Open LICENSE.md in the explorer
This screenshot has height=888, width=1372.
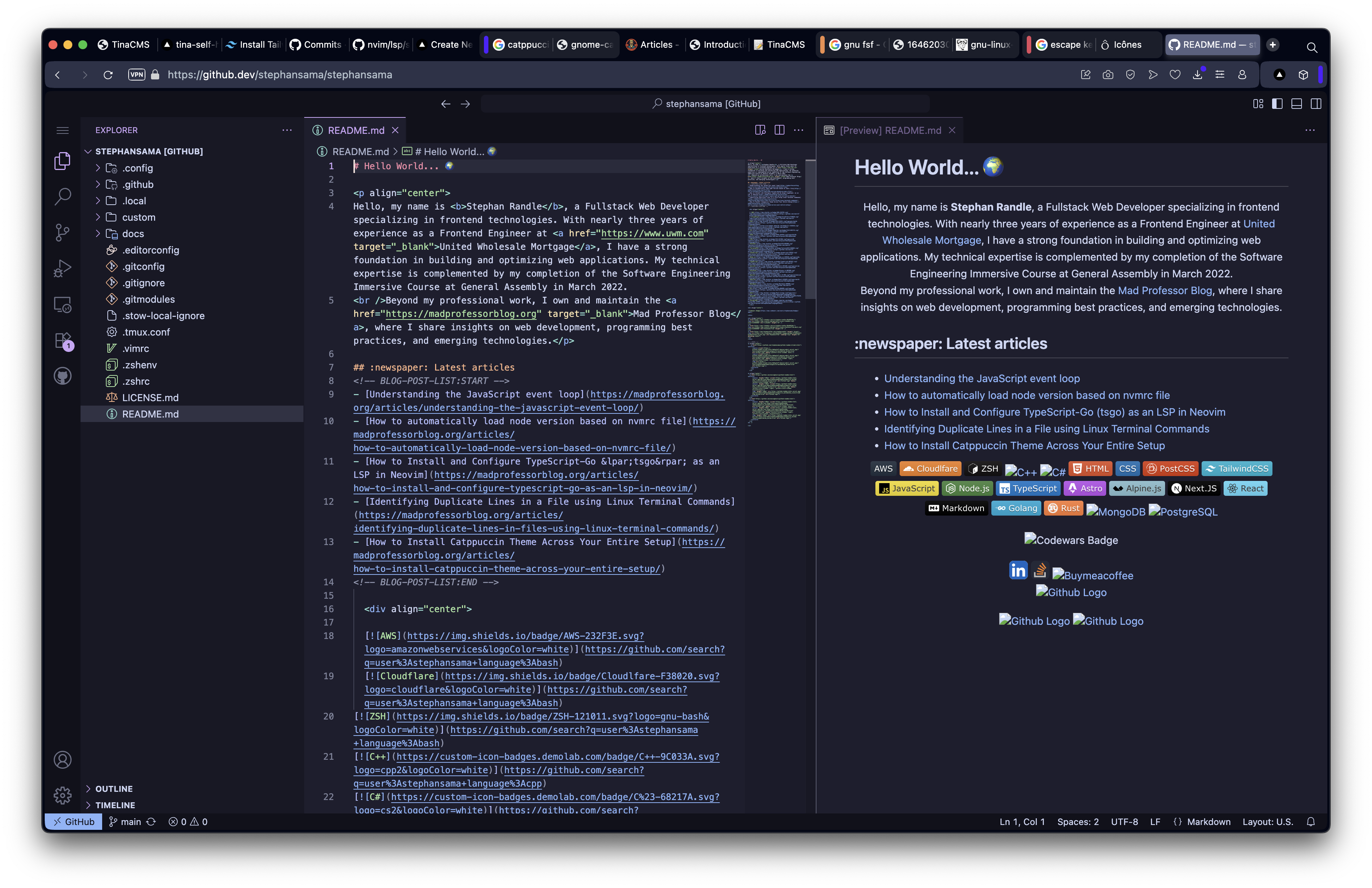pyautogui.click(x=192, y=398)
